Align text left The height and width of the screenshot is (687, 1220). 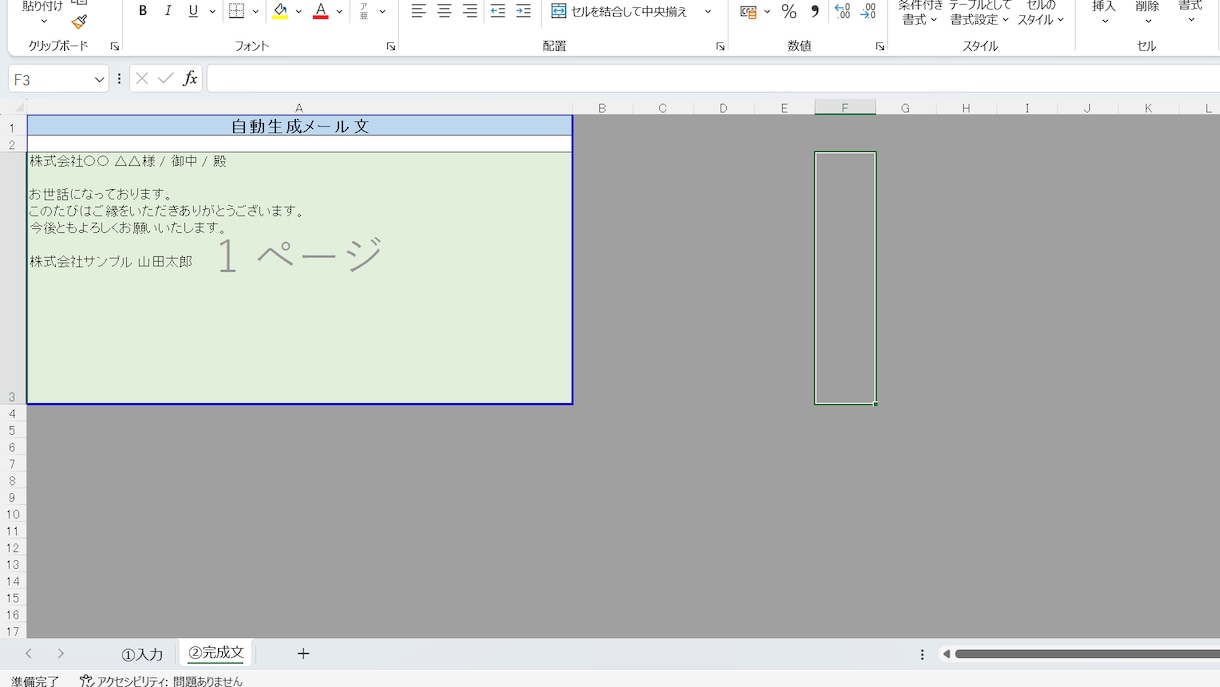[x=419, y=11]
